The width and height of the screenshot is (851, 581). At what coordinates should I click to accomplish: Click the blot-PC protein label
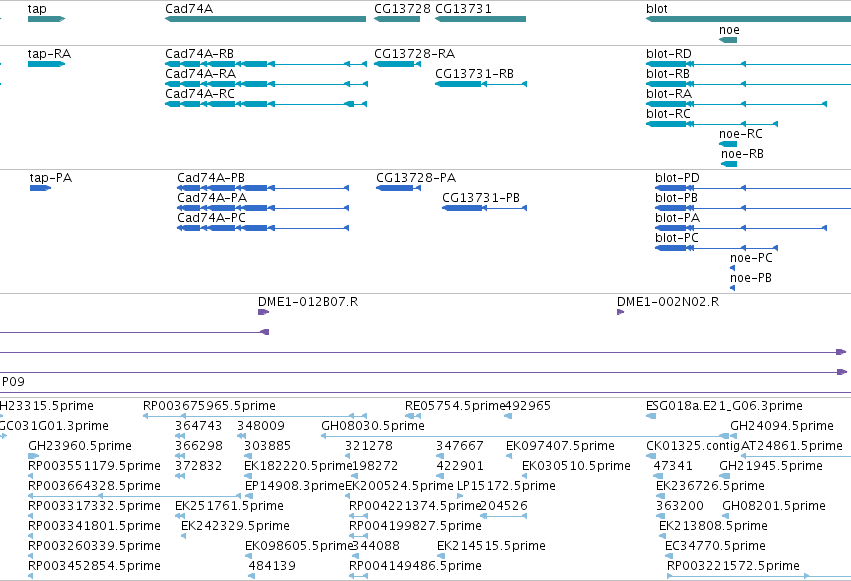[x=677, y=238]
